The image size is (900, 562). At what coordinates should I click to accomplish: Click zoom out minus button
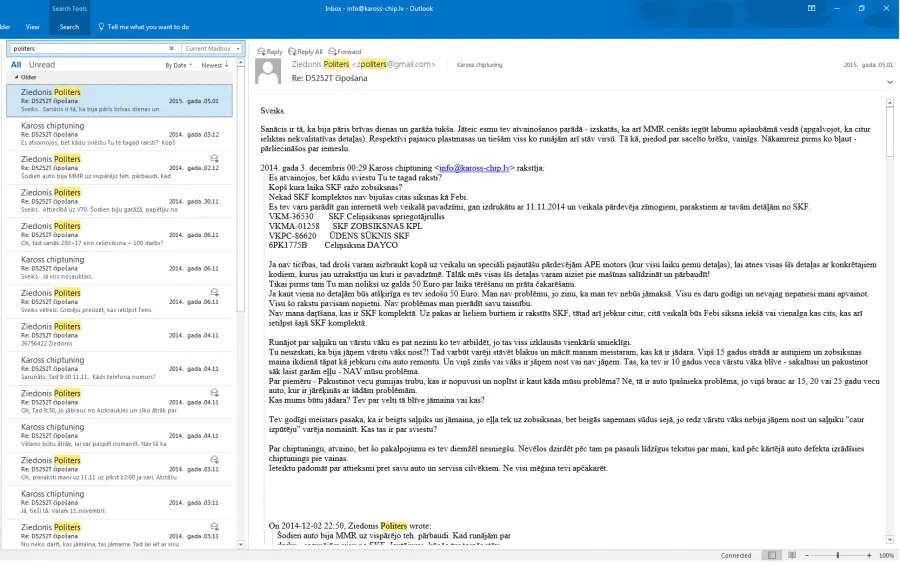pos(807,555)
